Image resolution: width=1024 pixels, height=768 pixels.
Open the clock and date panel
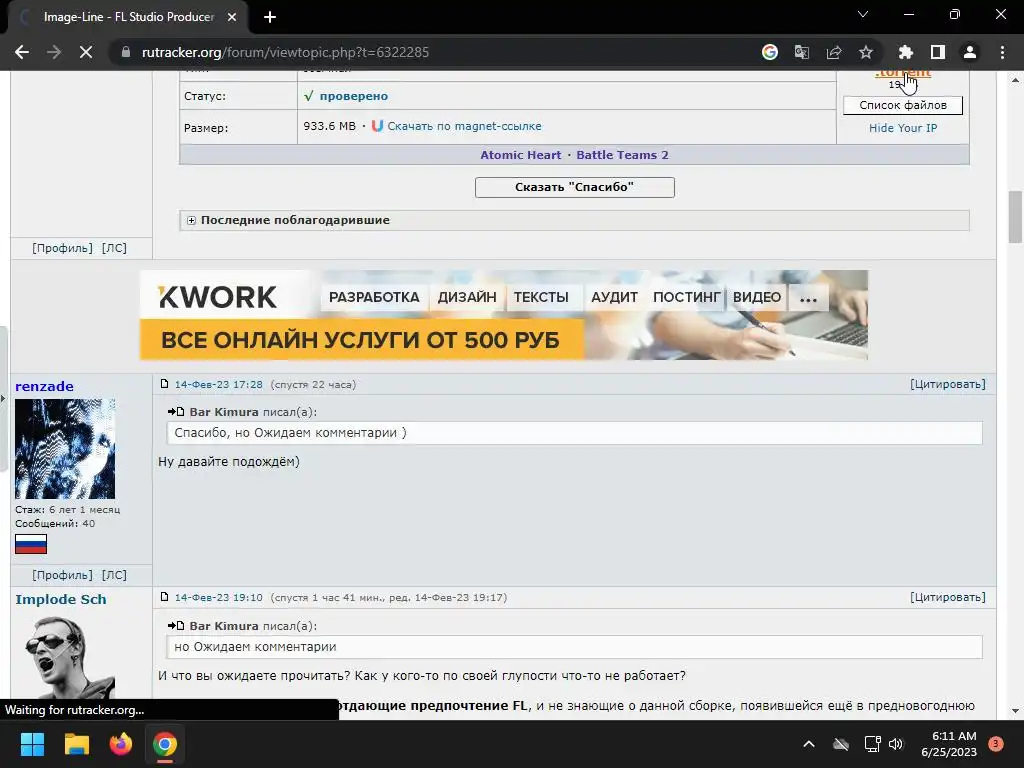click(949, 744)
